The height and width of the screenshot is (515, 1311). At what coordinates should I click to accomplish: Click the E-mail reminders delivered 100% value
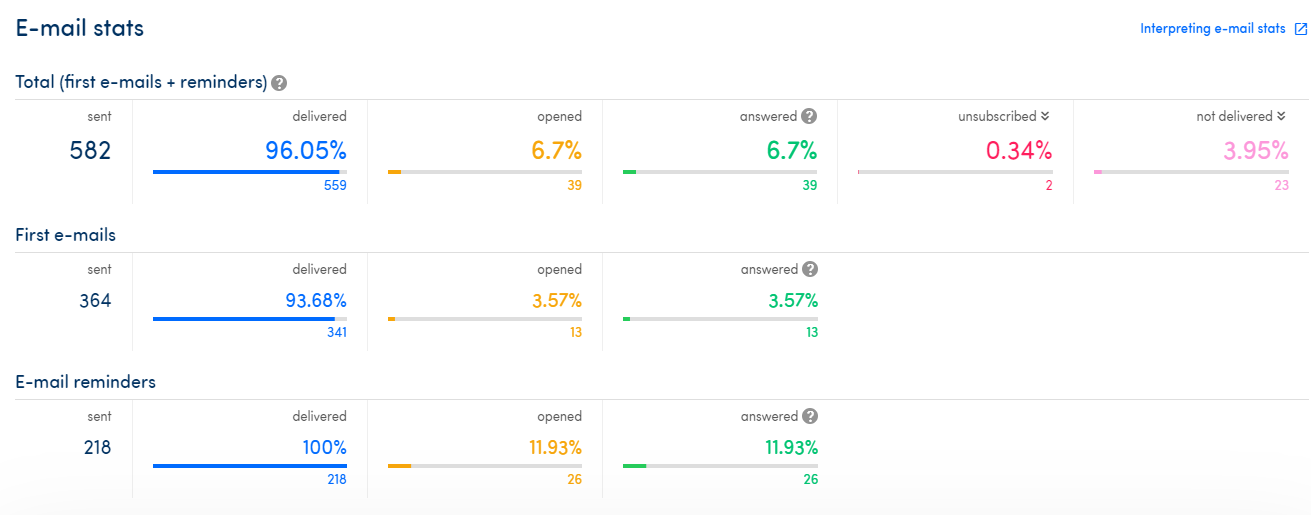pos(324,447)
